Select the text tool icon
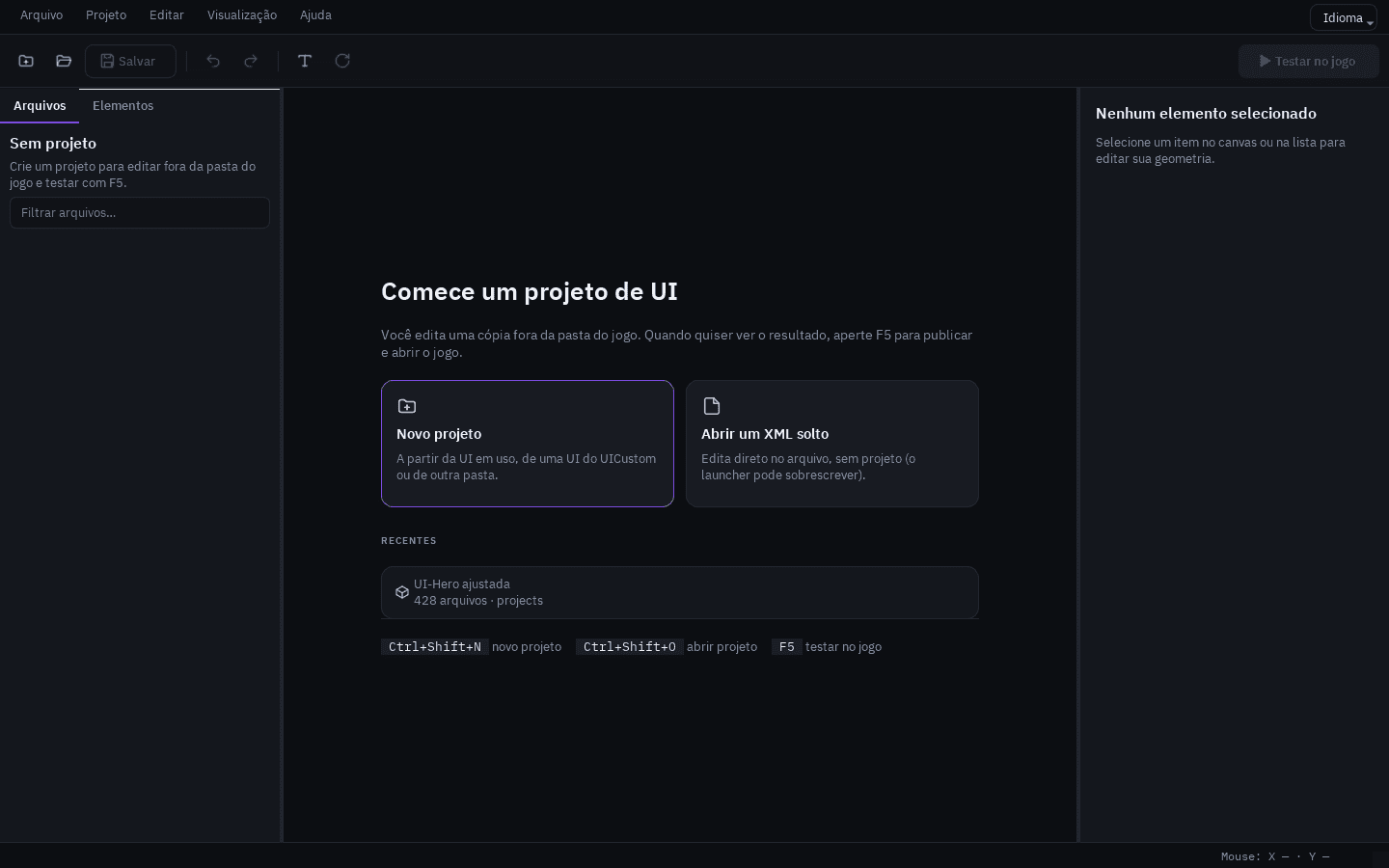This screenshot has height=868, width=1389. [305, 61]
